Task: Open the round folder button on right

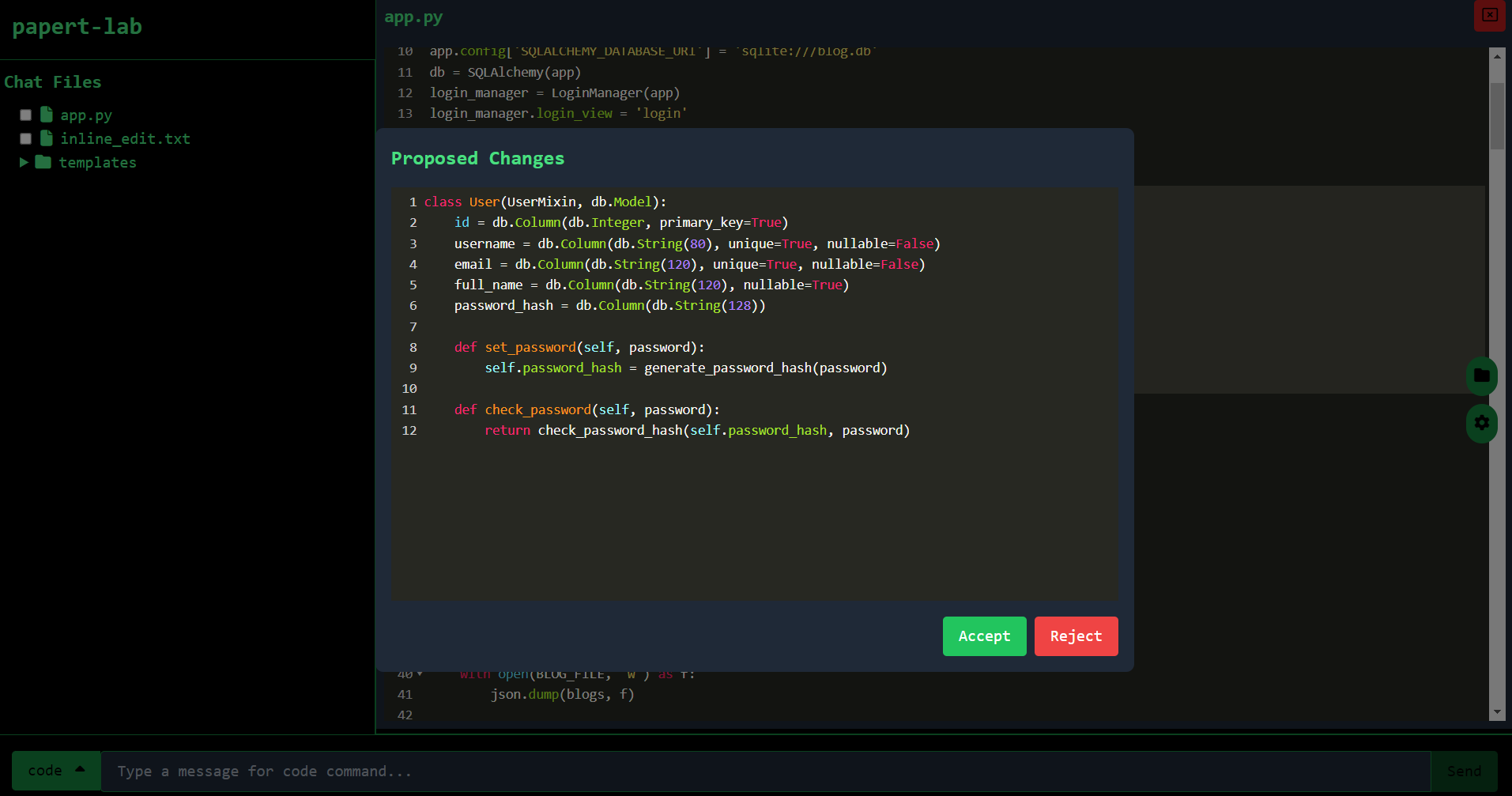Action: 1481,375
